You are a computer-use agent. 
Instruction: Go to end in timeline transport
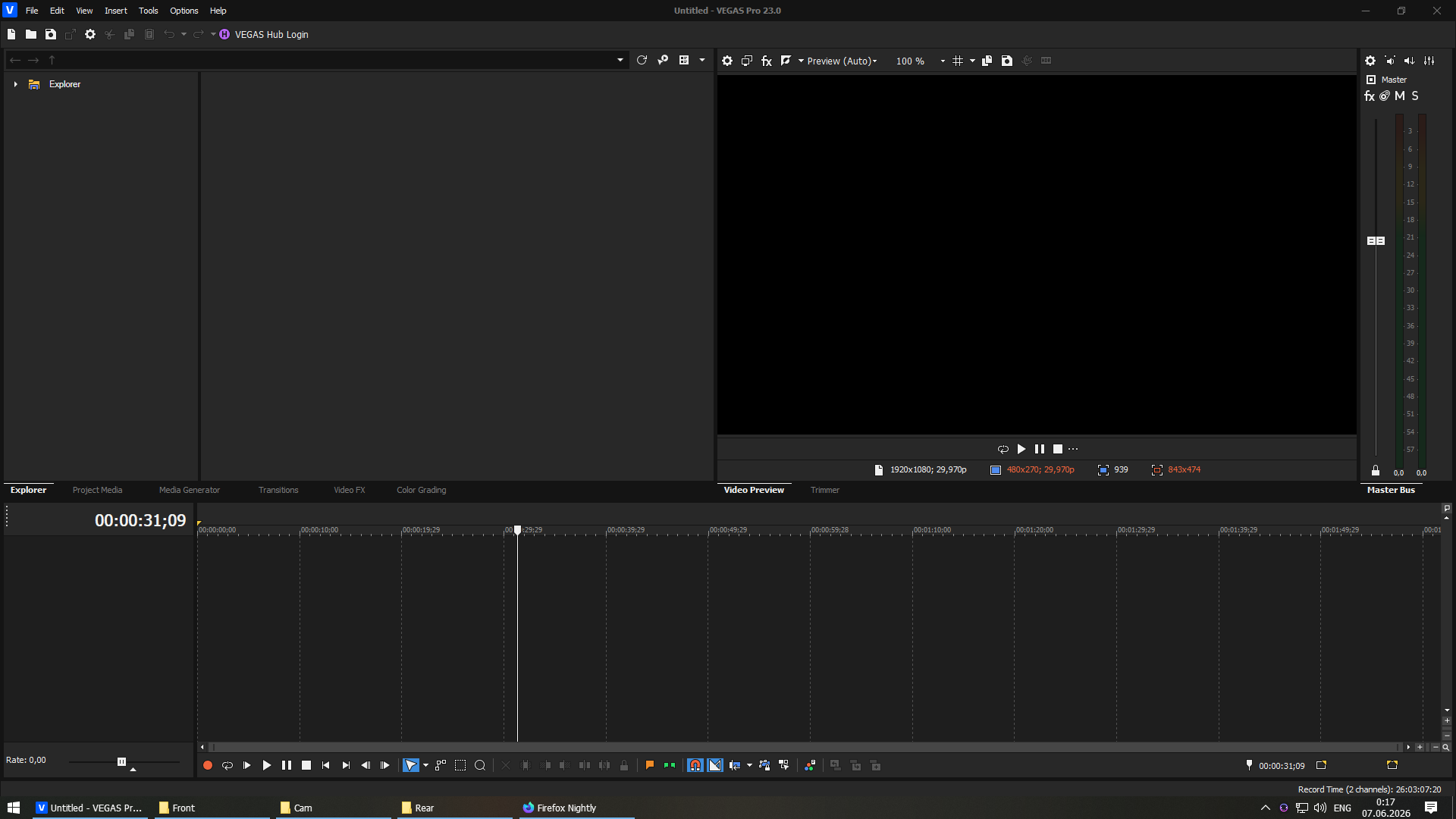pos(346,765)
